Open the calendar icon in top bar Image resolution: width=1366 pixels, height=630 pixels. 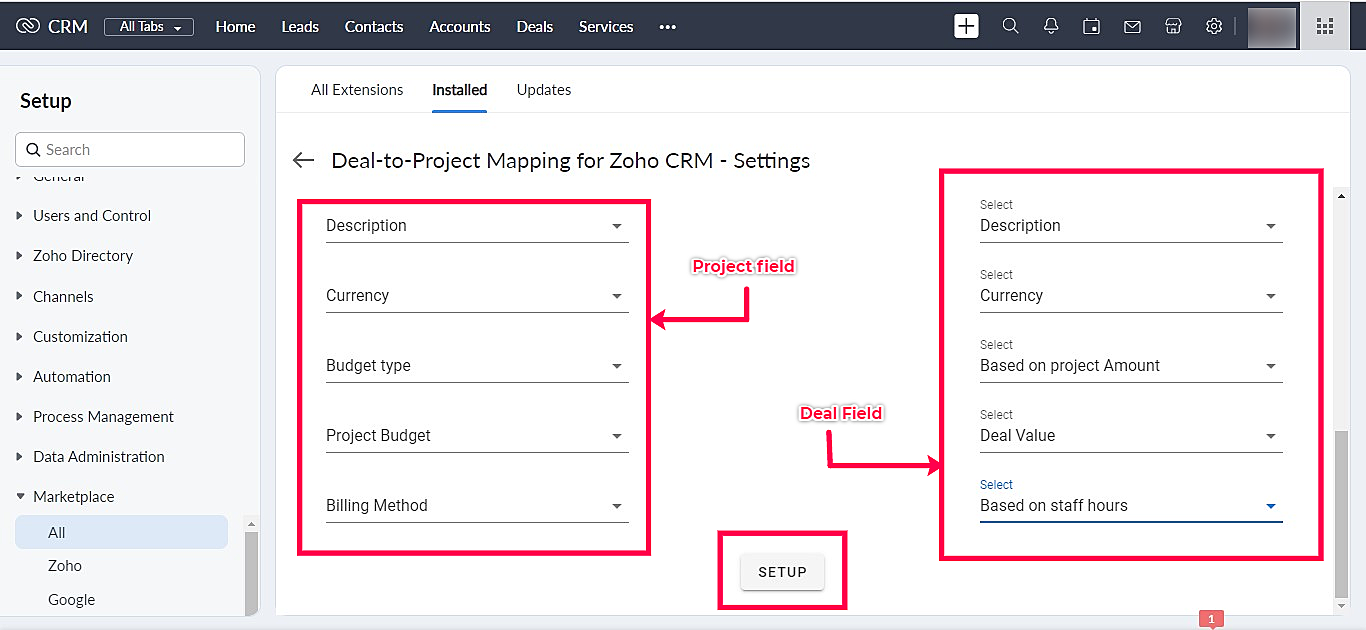point(1092,27)
